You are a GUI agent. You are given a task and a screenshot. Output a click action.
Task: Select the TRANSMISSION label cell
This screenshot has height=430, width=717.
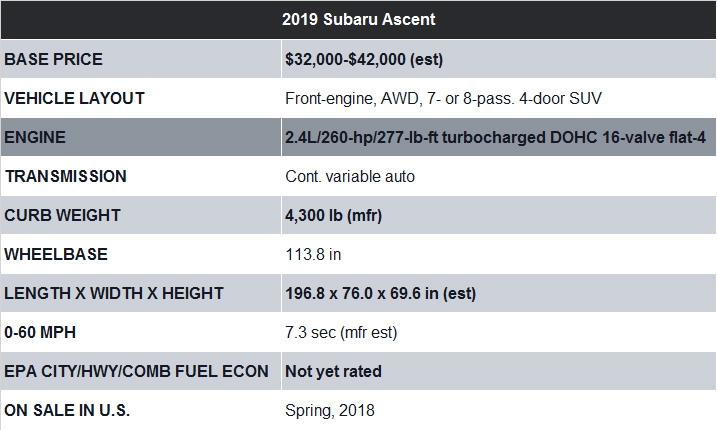pyautogui.click(x=141, y=176)
